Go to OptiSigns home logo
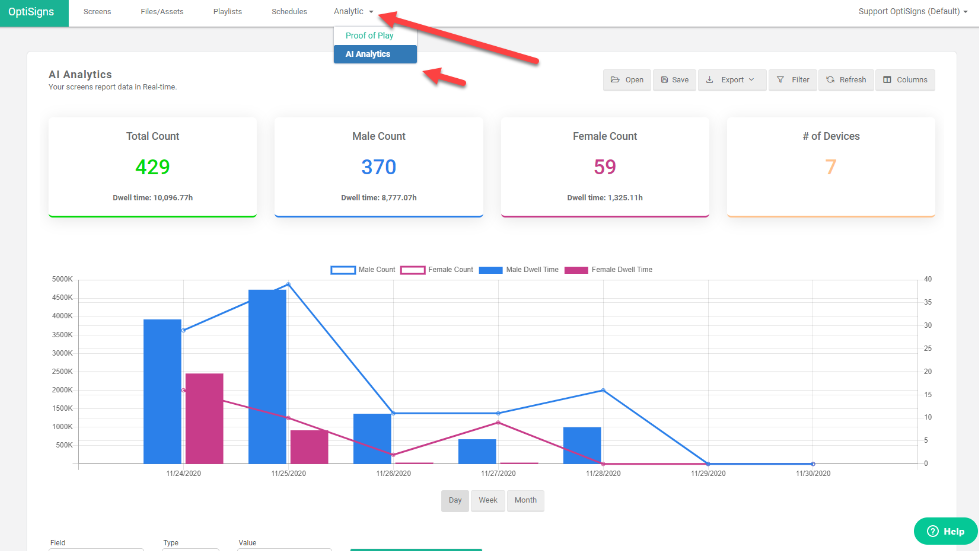979x551 pixels. 31,12
